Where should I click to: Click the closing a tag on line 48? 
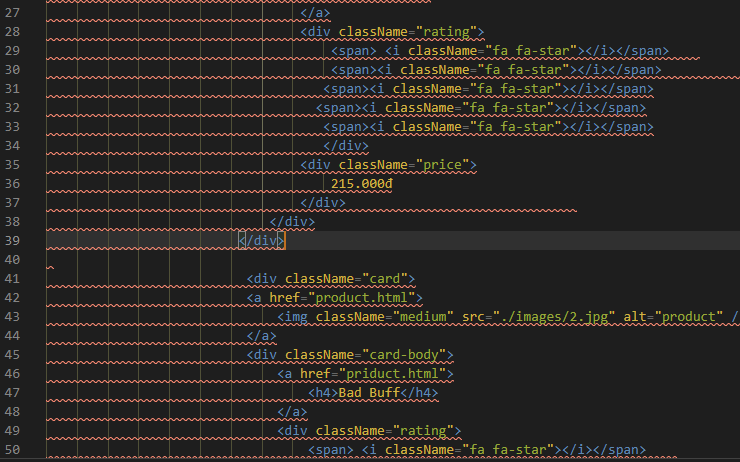pyautogui.click(x=292, y=412)
